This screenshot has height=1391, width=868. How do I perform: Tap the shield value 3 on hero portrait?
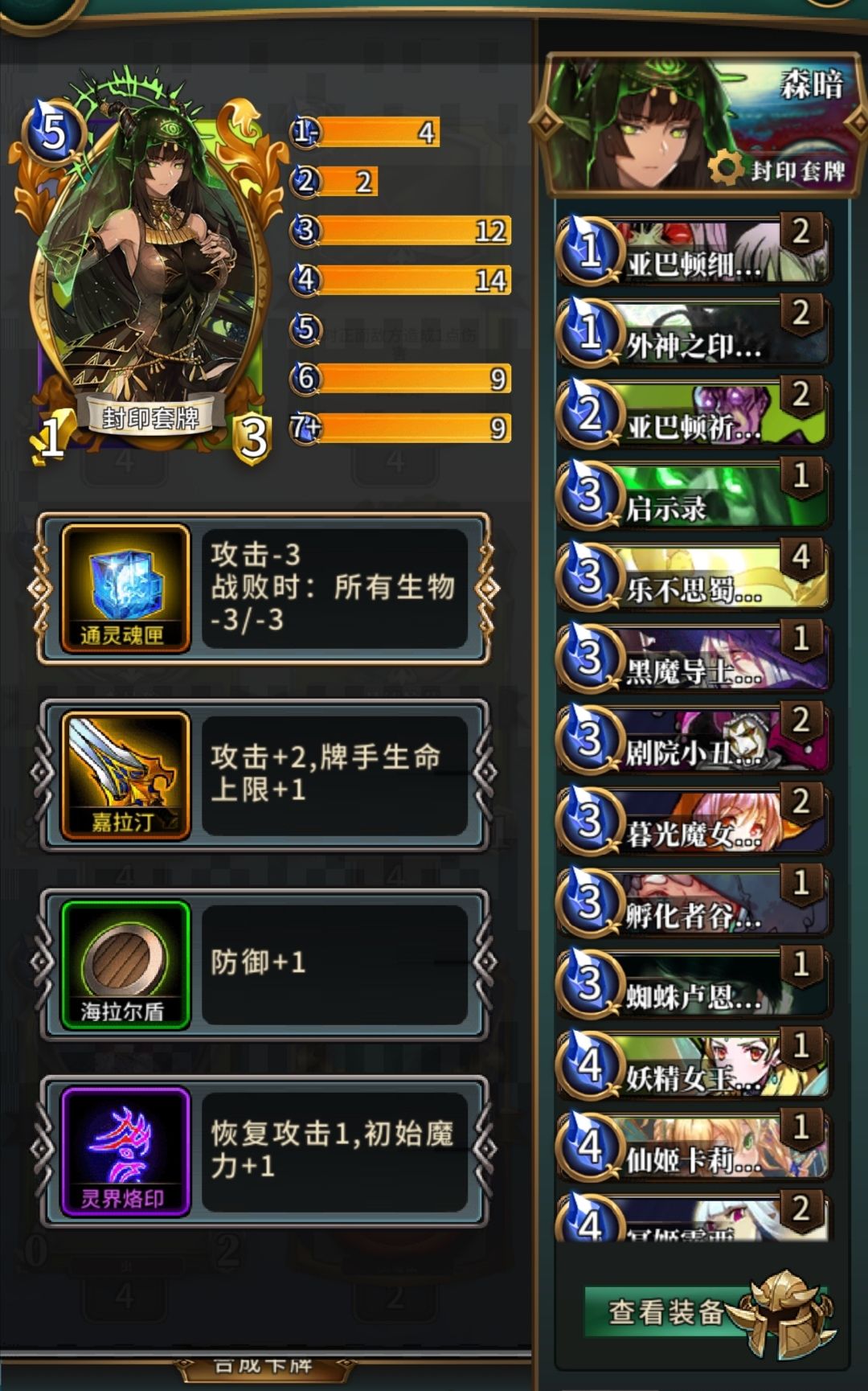pyautogui.click(x=253, y=437)
